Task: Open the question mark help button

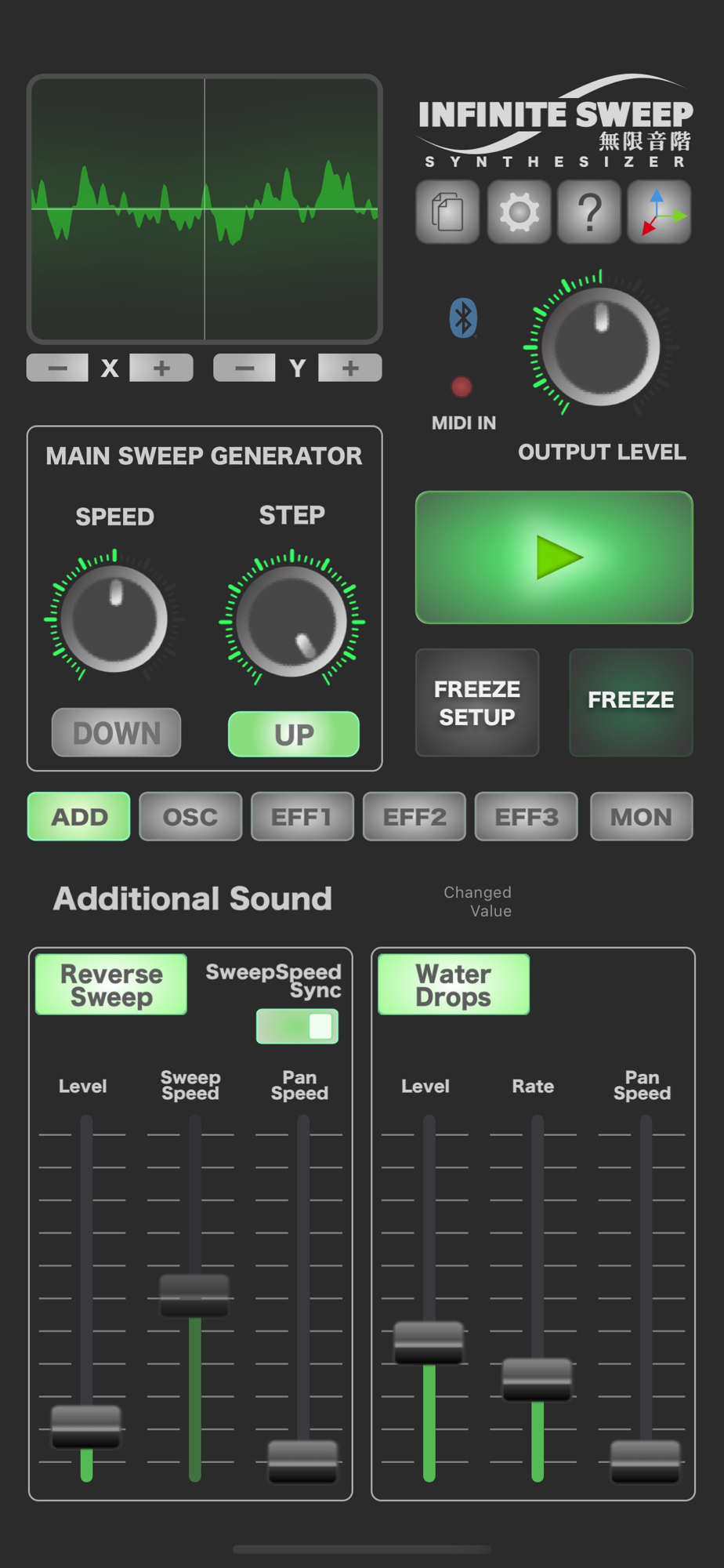Action: pyautogui.click(x=589, y=212)
